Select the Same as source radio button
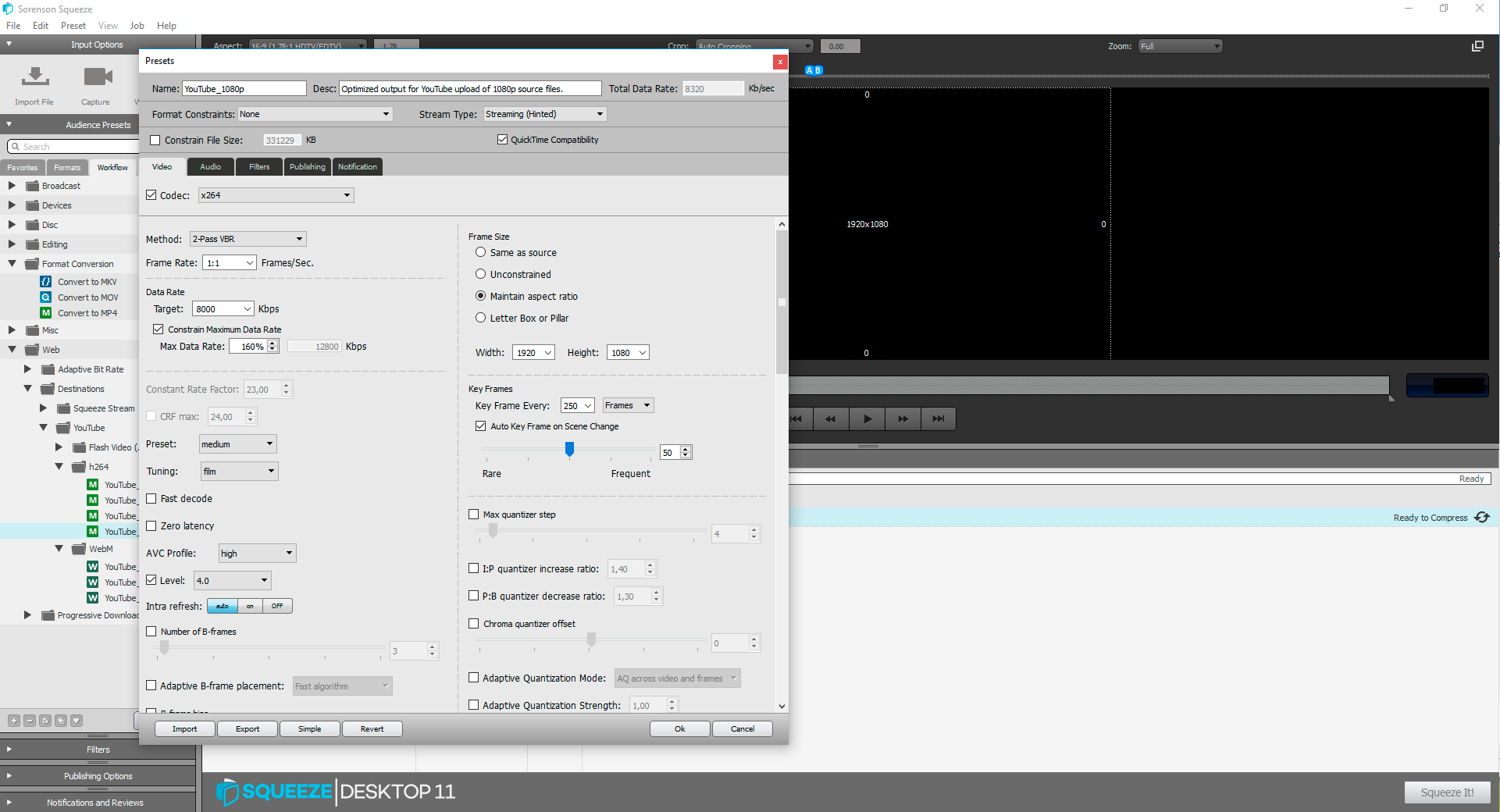The height and width of the screenshot is (812, 1500). click(481, 252)
